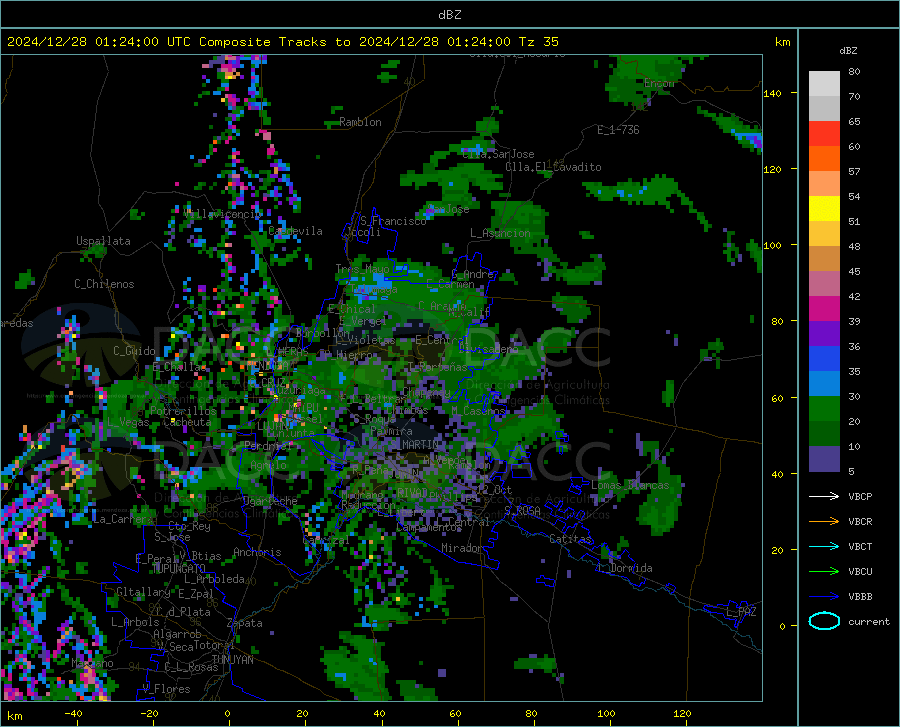Click the '140' tick on the vertical axis
This screenshot has height=727, width=900.
pyautogui.click(x=773, y=93)
